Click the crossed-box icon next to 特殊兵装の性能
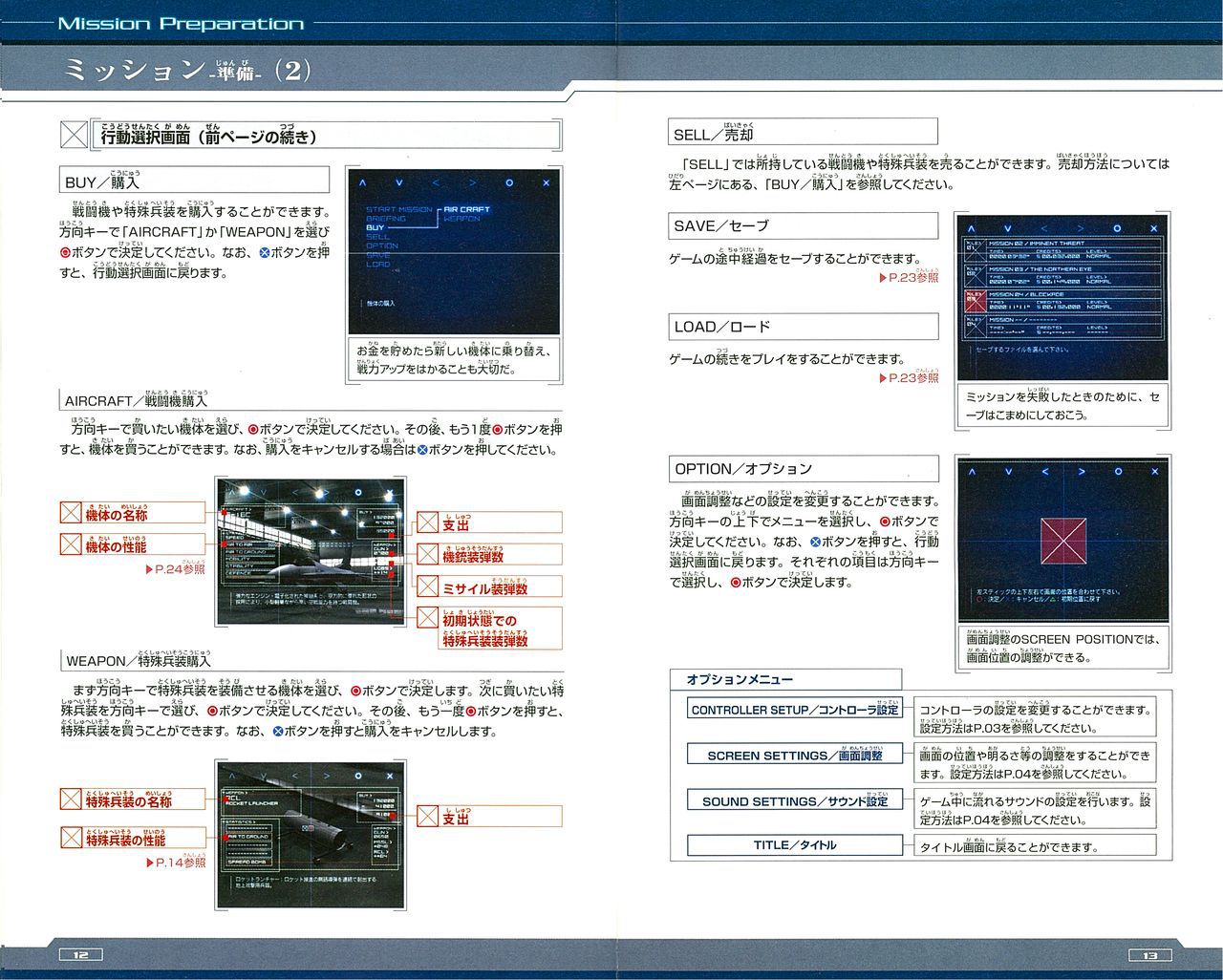1223x980 pixels. (x=71, y=838)
